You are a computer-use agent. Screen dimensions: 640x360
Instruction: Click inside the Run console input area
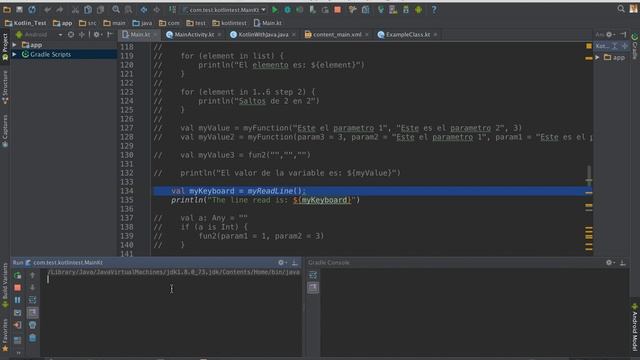(171, 314)
